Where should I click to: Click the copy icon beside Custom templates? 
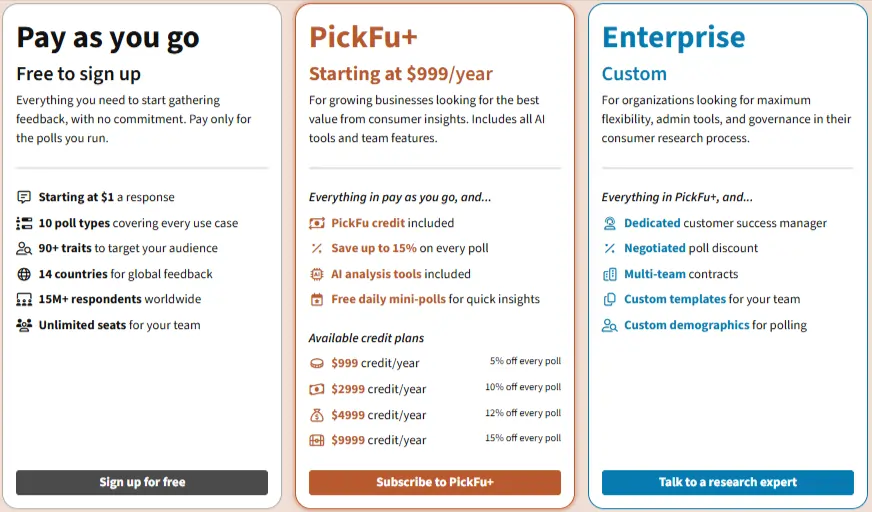(610, 299)
